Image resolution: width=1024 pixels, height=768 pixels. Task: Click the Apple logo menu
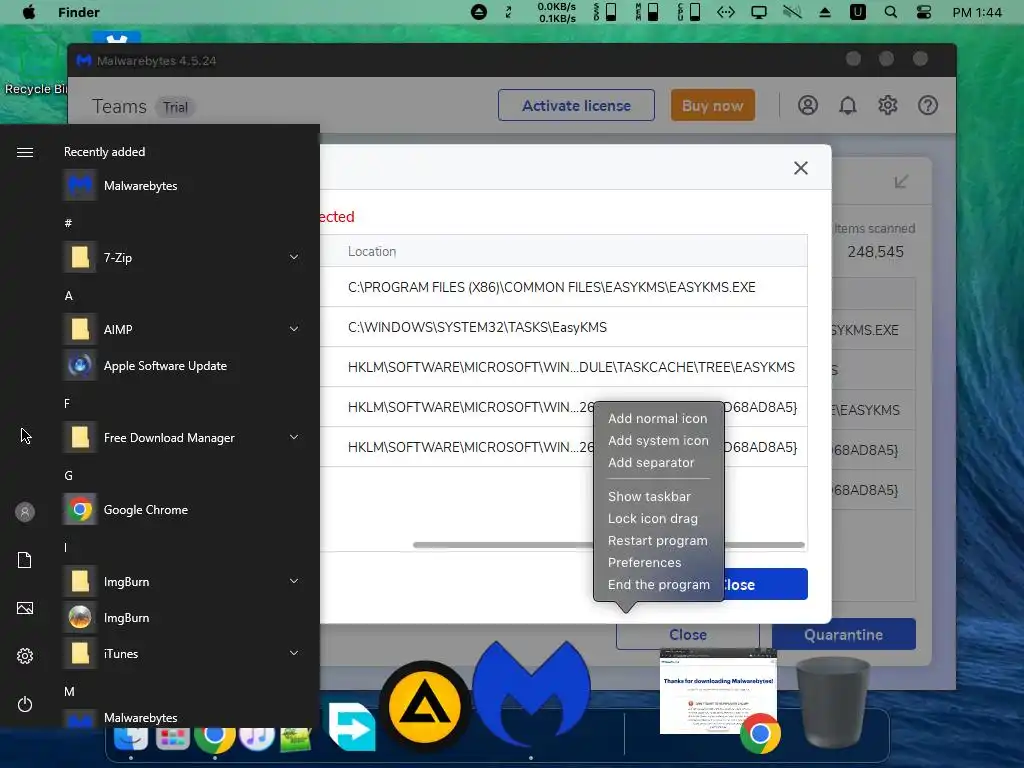coord(29,12)
